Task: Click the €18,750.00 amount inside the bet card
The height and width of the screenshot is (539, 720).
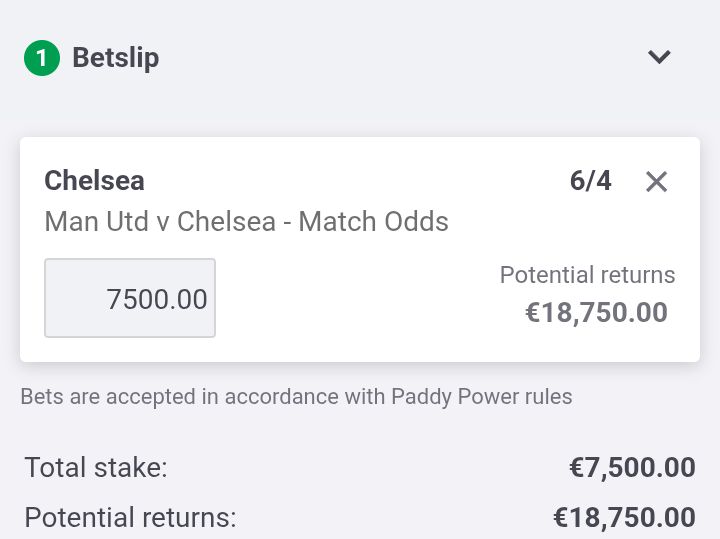Action: point(596,313)
